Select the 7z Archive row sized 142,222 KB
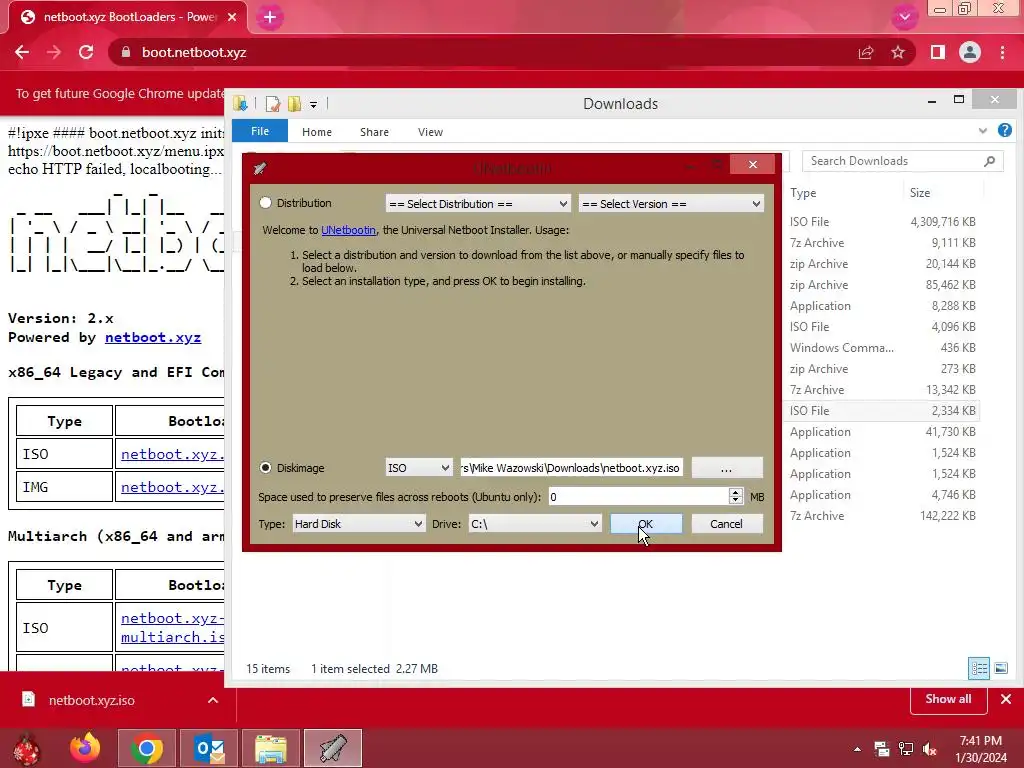Image resolution: width=1024 pixels, height=768 pixels. pyautogui.click(x=882, y=516)
